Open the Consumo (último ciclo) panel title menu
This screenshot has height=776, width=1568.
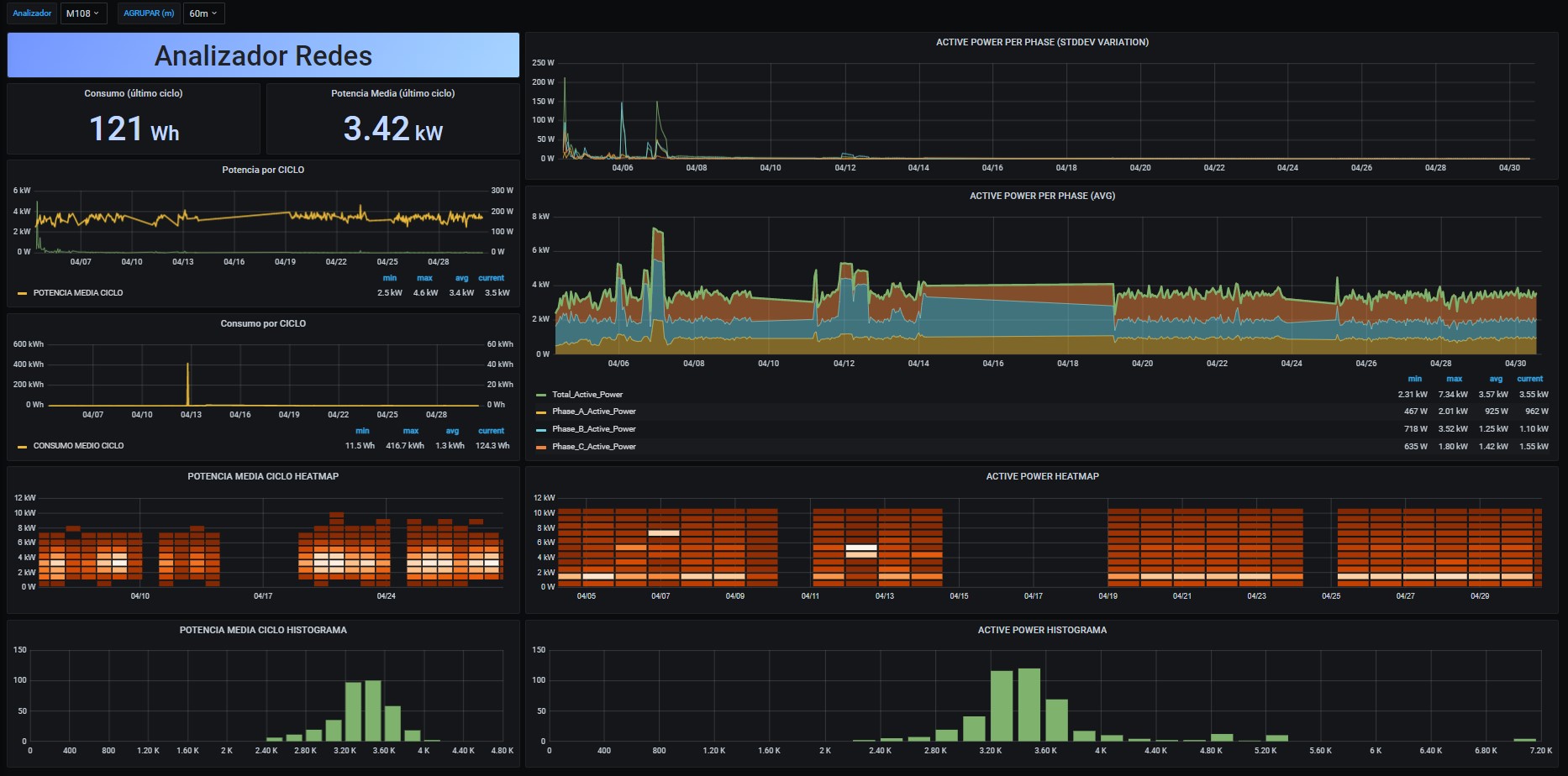coord(133,93)
